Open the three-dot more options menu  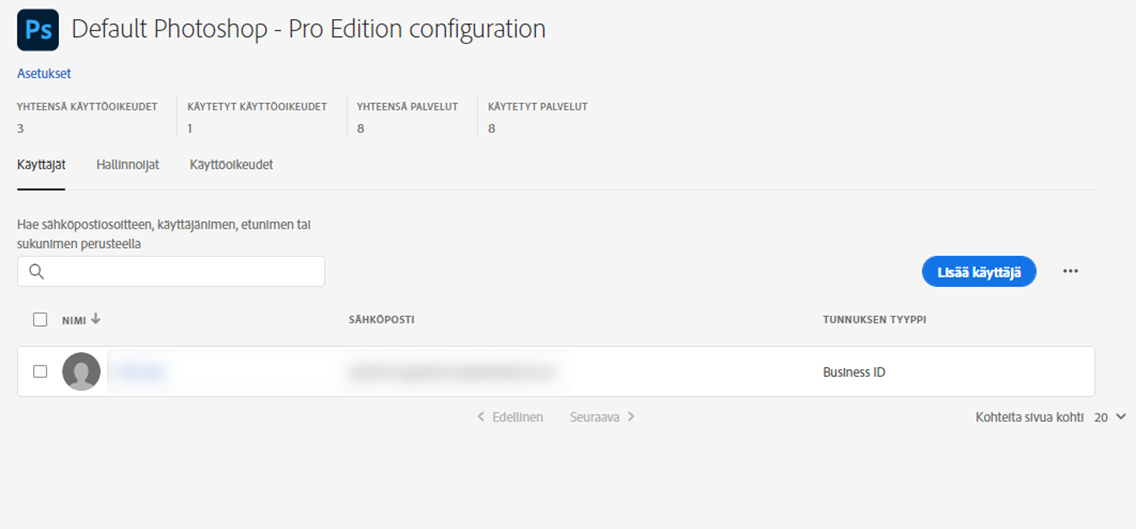pos(1071,271)
